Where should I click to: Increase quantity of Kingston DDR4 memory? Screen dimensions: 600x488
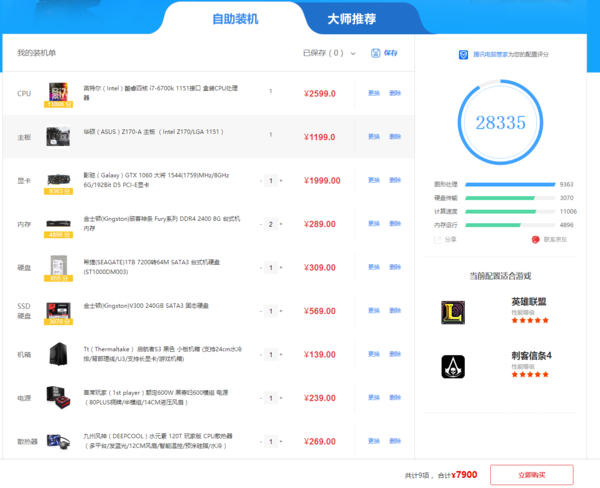point(281,224)
